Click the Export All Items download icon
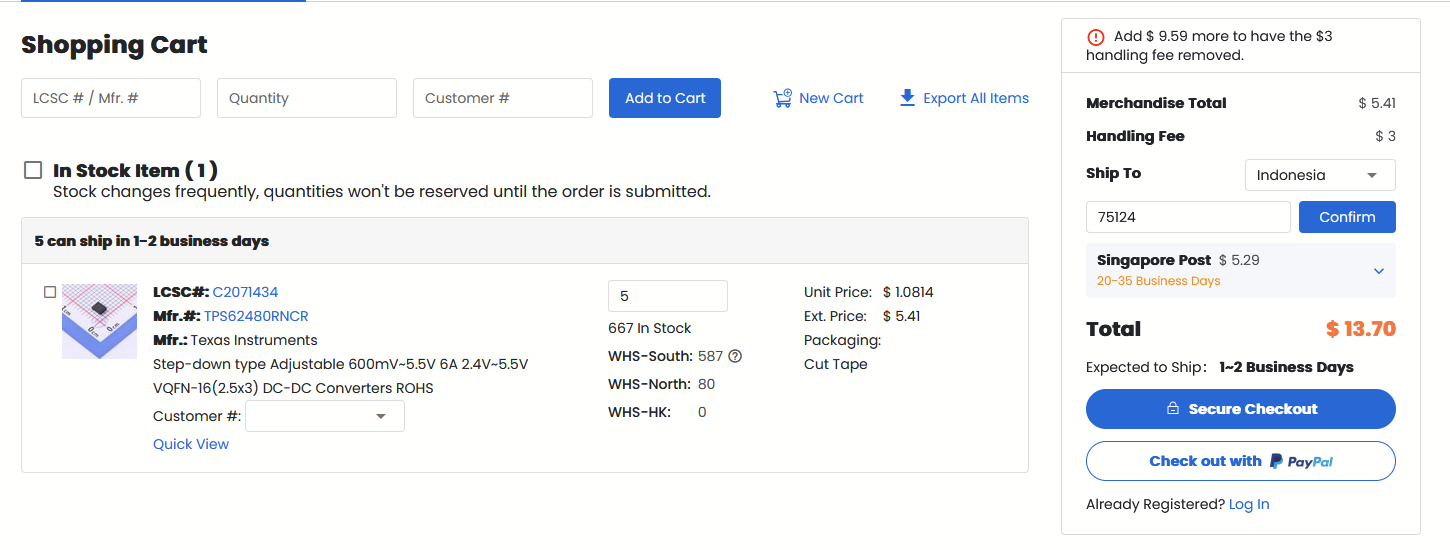Image resolution: width=1450 pixels, height=550 pixels. pyautogui.click(x=907, y=98)
